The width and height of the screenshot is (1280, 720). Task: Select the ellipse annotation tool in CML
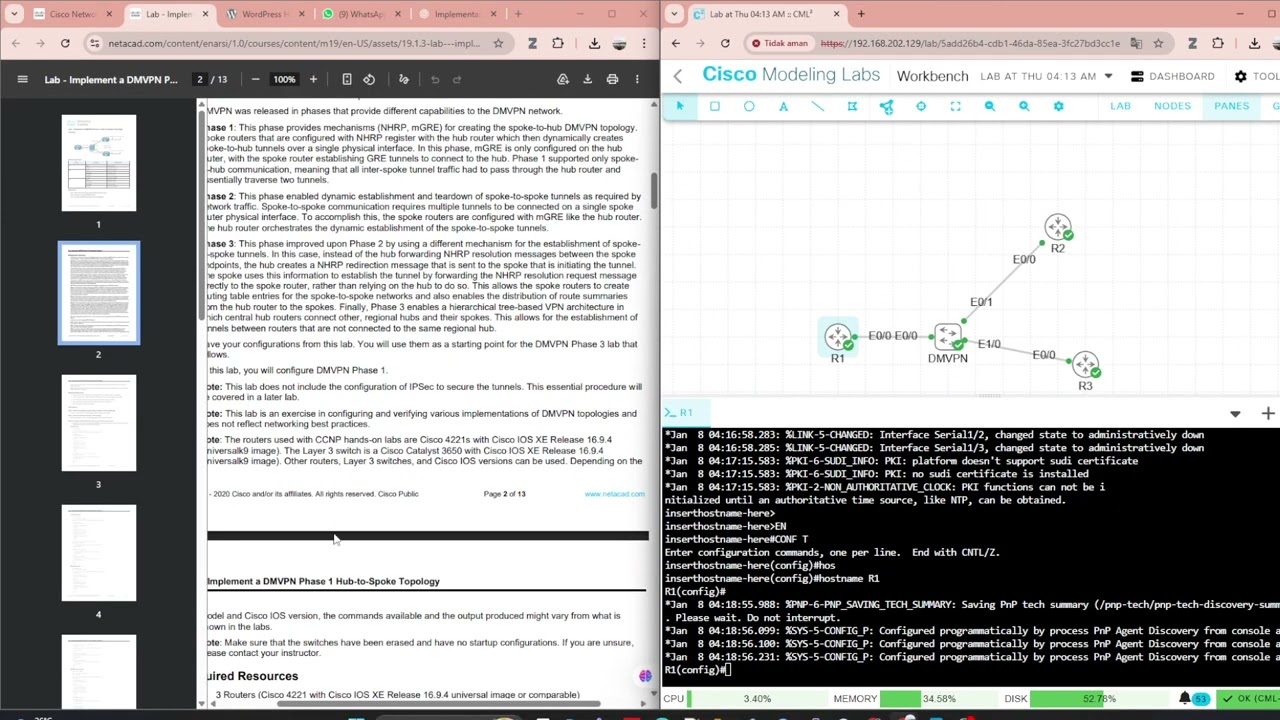click(x=749, y=106)
